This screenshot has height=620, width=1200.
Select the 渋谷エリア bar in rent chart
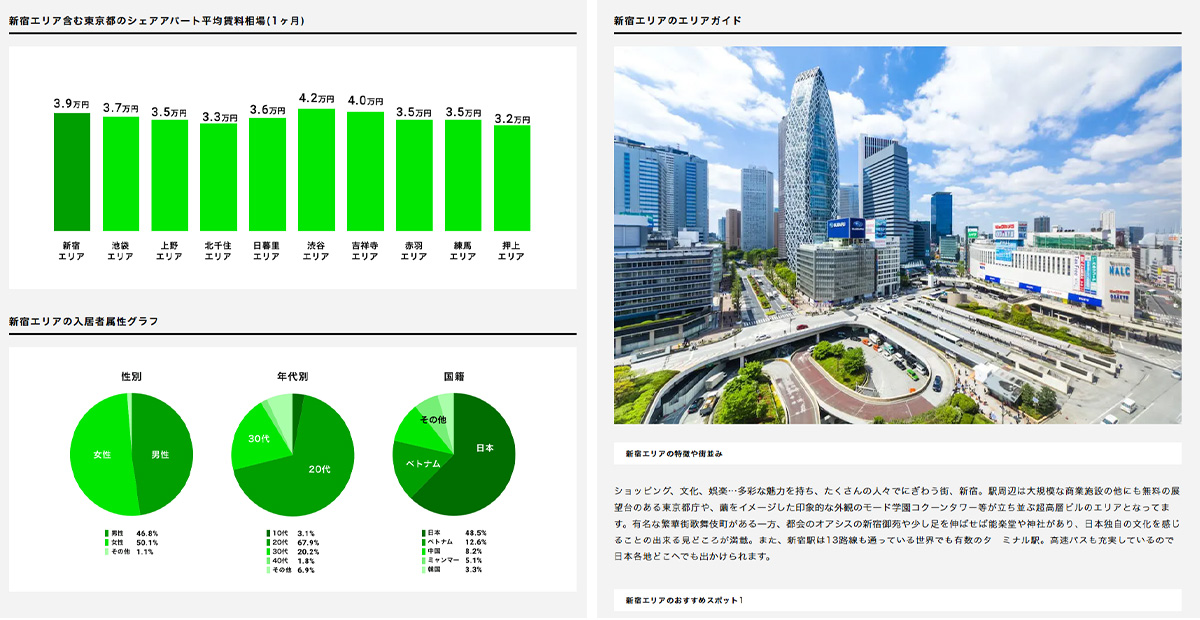click(x=316, y=170)
